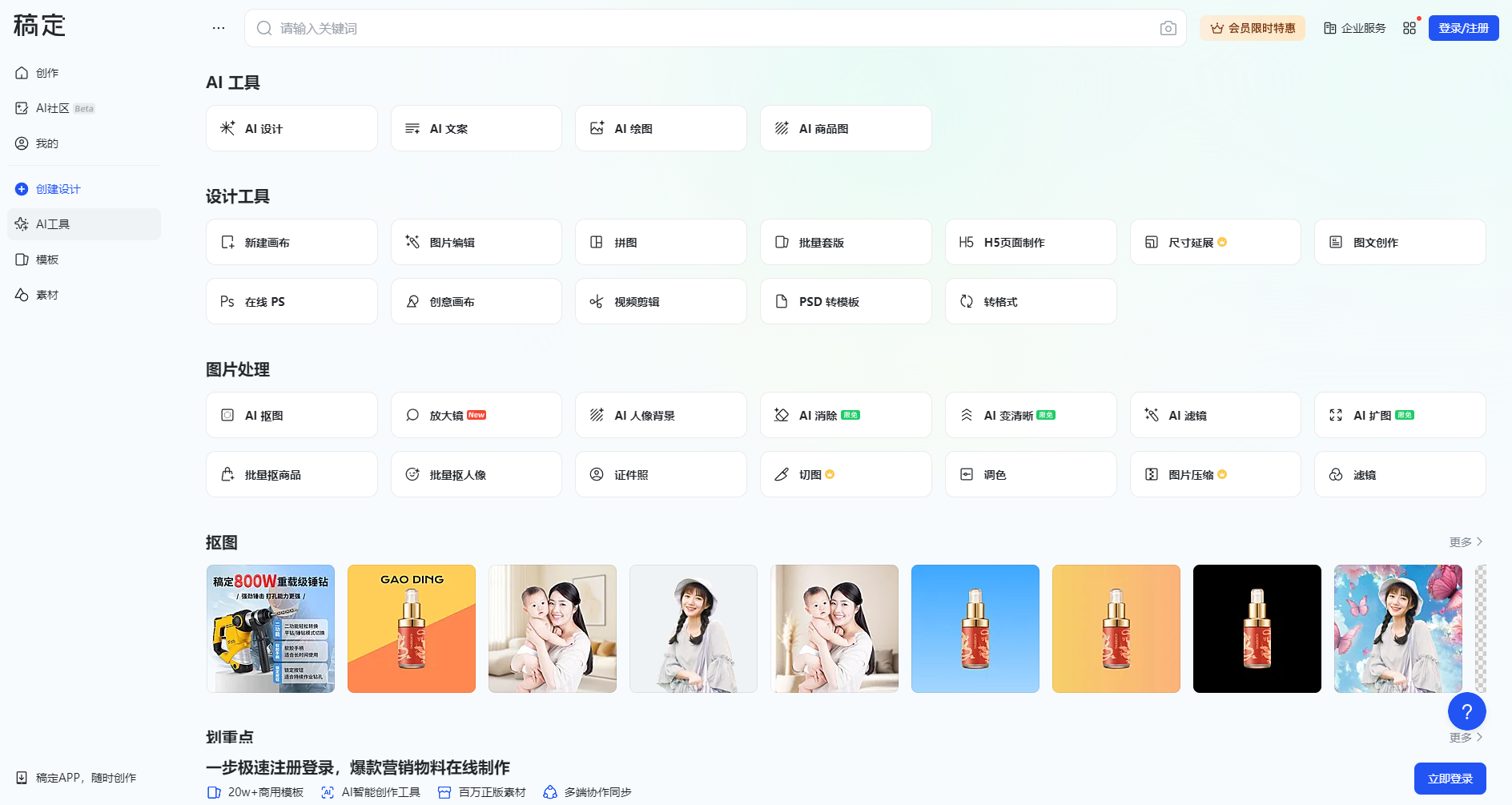This screenshot has height=805, width=1512.
Task: Open 转格式 converter
Action: (1031, 301)
